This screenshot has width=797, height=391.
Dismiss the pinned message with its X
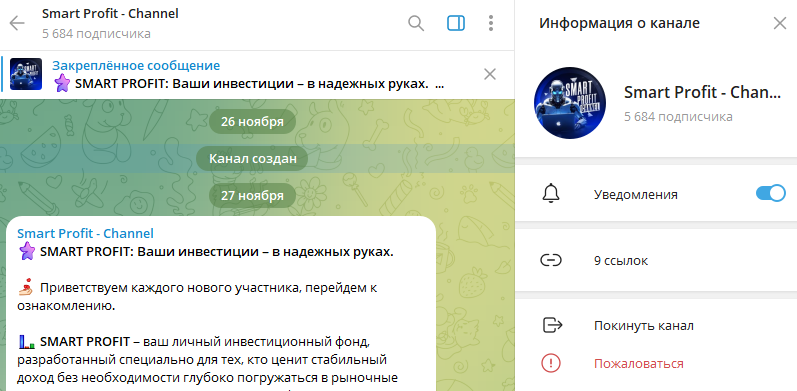coord(489,75)
